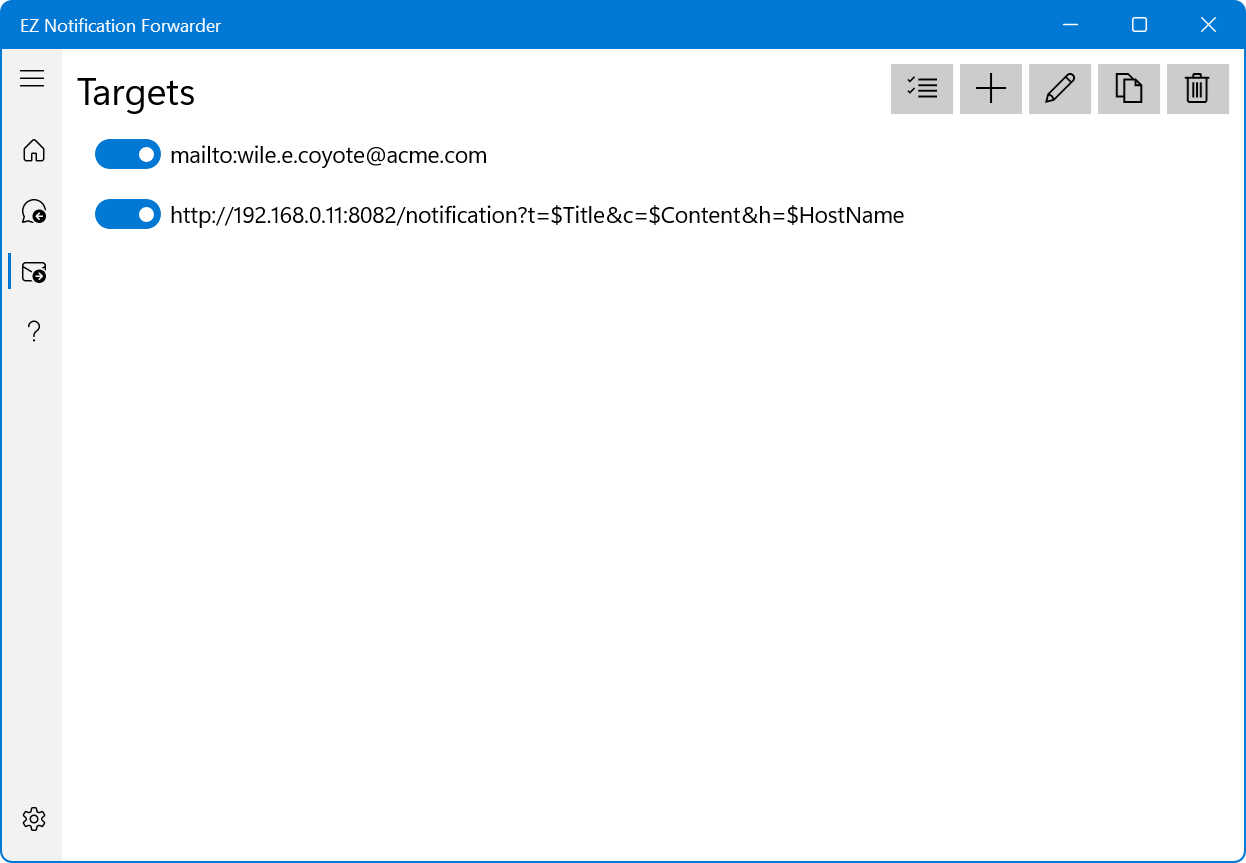Add a new target with plus button
1246x863 pixels.
990,89
